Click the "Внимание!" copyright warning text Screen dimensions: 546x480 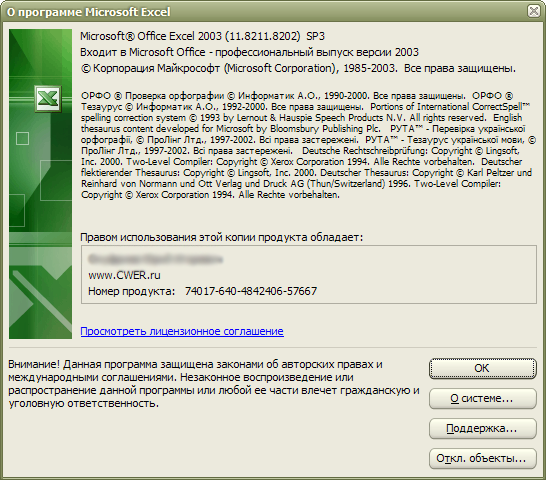(213, 384)
